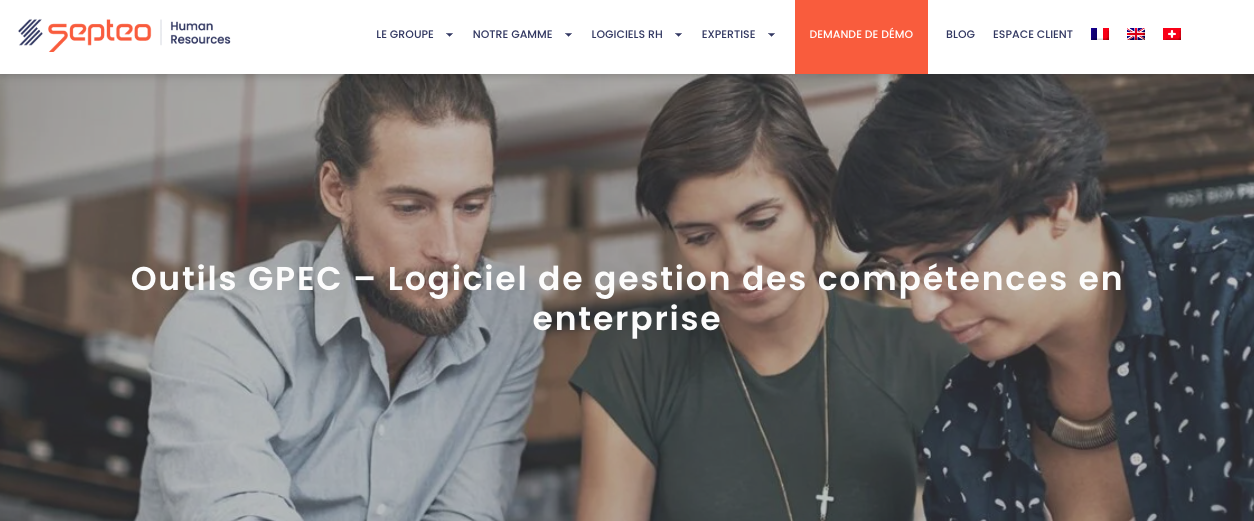The image size is (1254, 521).
Task: Switch to the French language flag
Action: coord(1100,34)
